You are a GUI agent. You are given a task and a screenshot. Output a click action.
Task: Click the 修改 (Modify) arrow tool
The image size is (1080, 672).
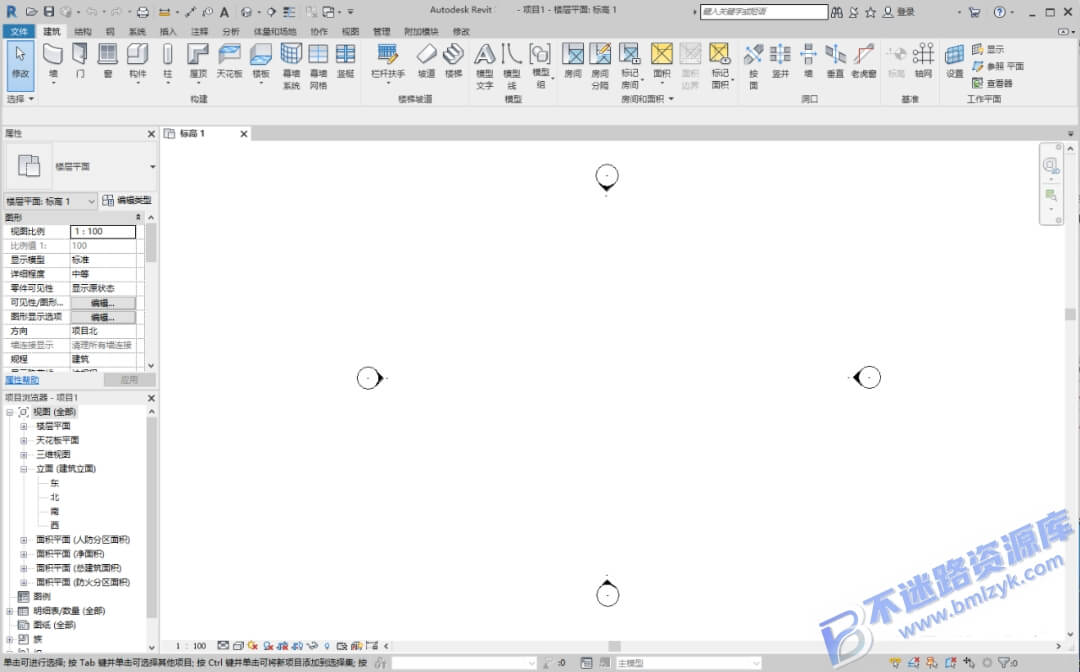pos(21,65)
